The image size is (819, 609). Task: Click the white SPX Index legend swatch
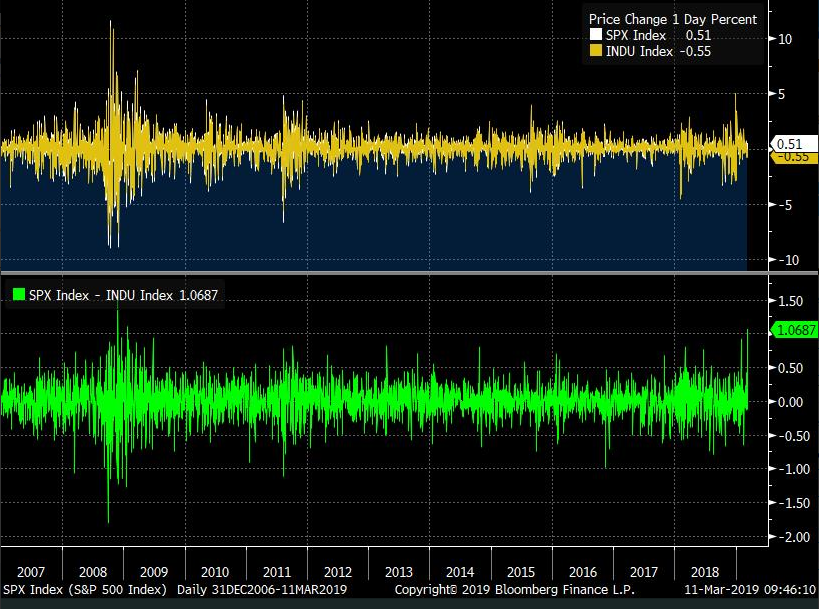pyautogui.click(x=595, y=35)
